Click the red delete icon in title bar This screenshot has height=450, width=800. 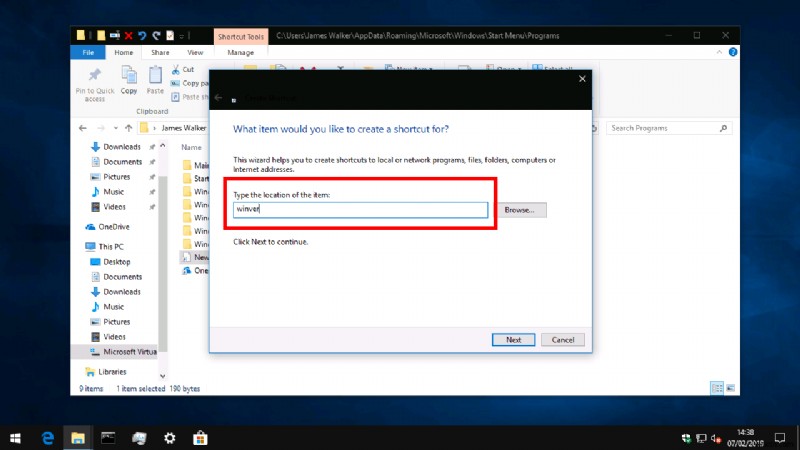pyautogui.click(x=129, y=36)
